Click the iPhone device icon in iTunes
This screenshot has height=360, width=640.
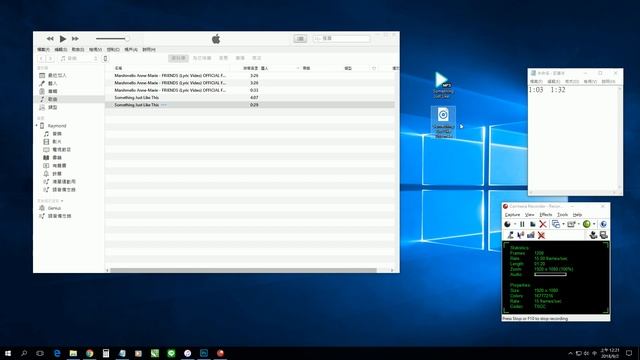coord(105,59)
